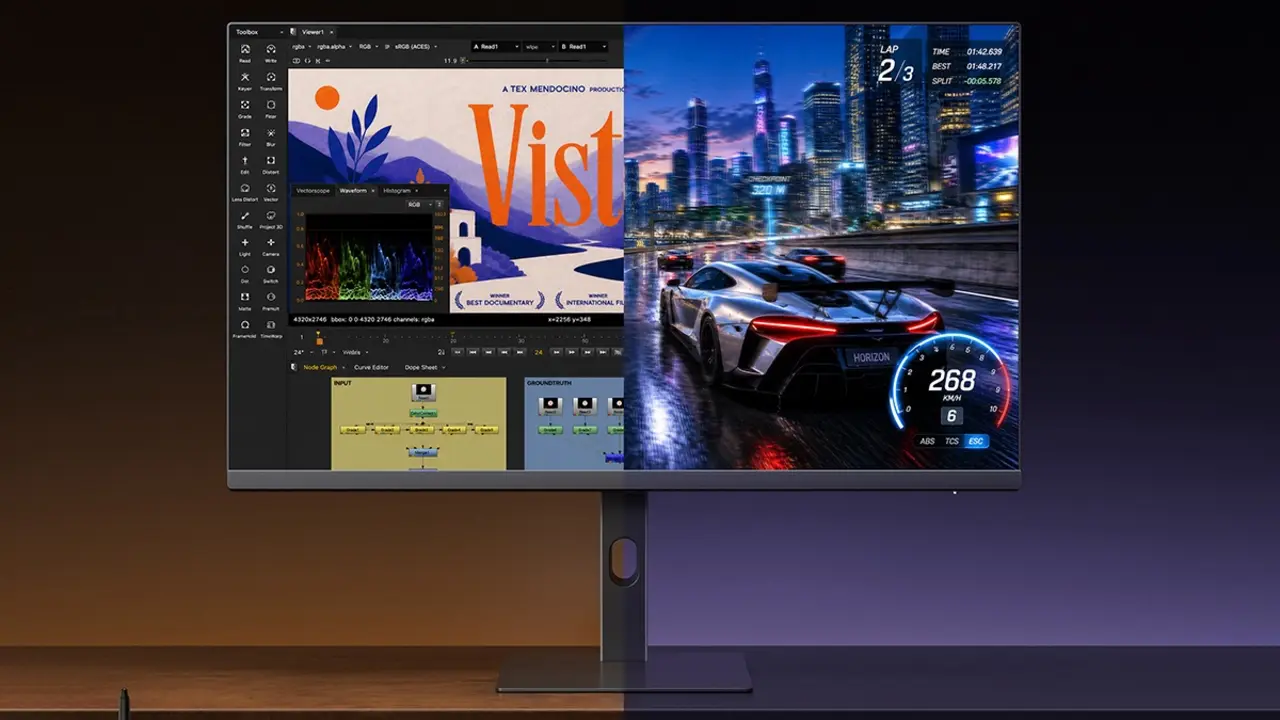Viewport: 1280px width, 720px height.
Task: Click the current frame field showing 24
Action: [539, 352]
